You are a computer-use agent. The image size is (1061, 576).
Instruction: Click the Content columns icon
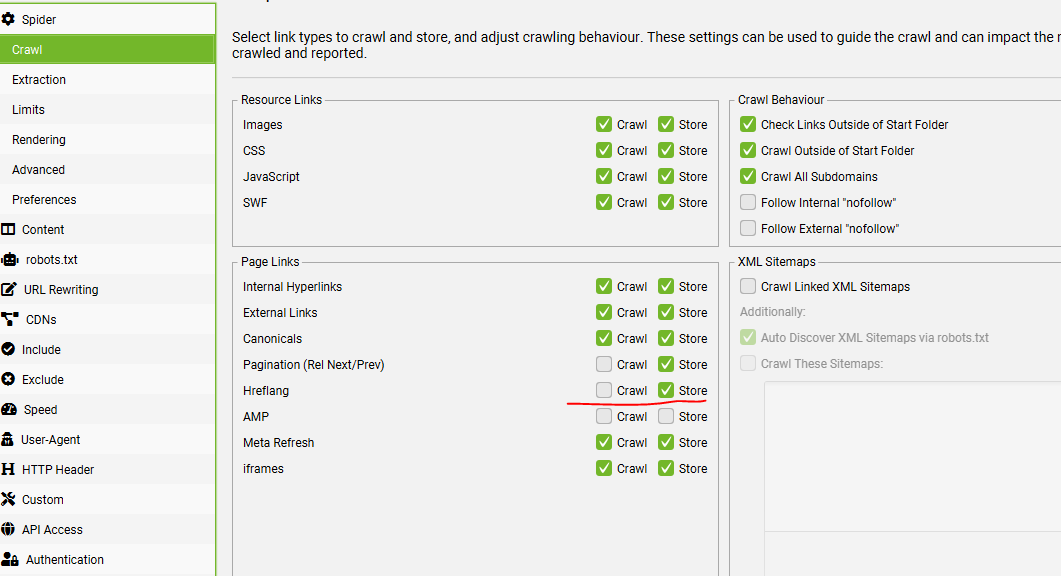click(x=9, y=229)
